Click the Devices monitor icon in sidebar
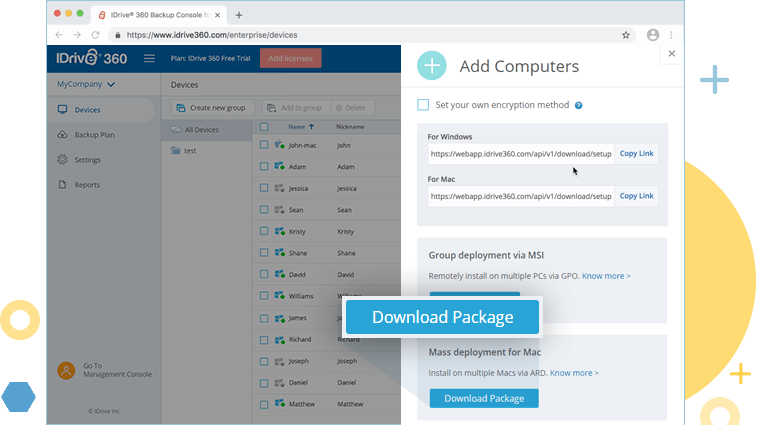The width and height of the screenshot is (760, 425). (63, 110)
